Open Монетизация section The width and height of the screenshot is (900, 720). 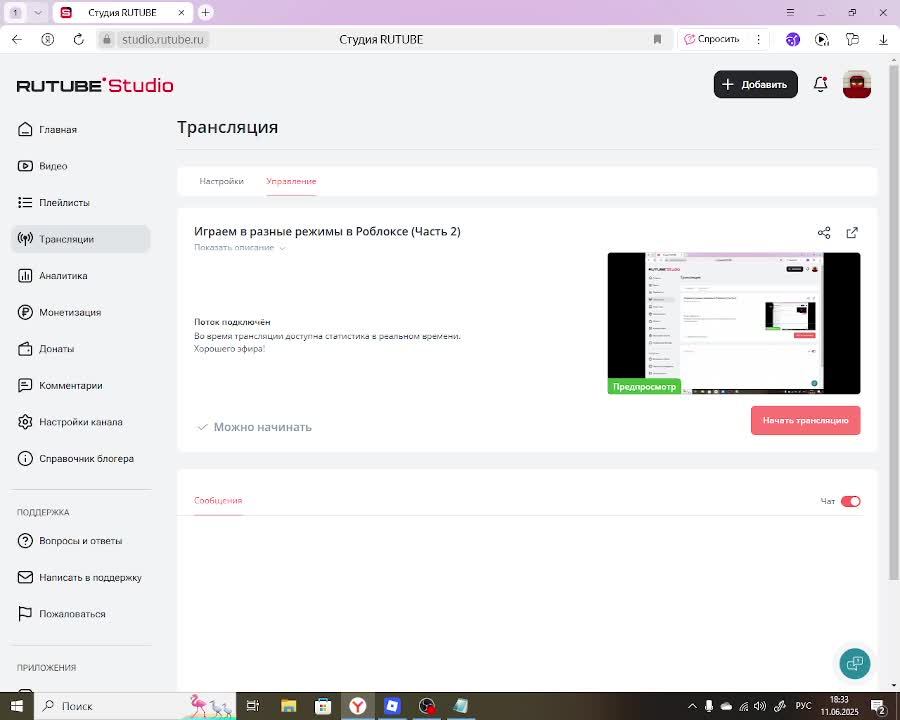click(x=59, y=312)
